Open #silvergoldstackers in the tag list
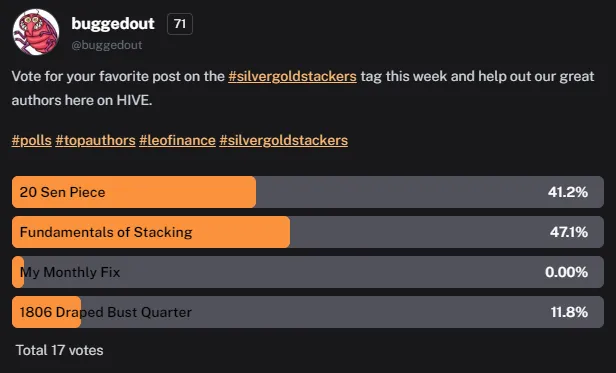The width and height of the screenshot is (616, 373). (284, 140)
